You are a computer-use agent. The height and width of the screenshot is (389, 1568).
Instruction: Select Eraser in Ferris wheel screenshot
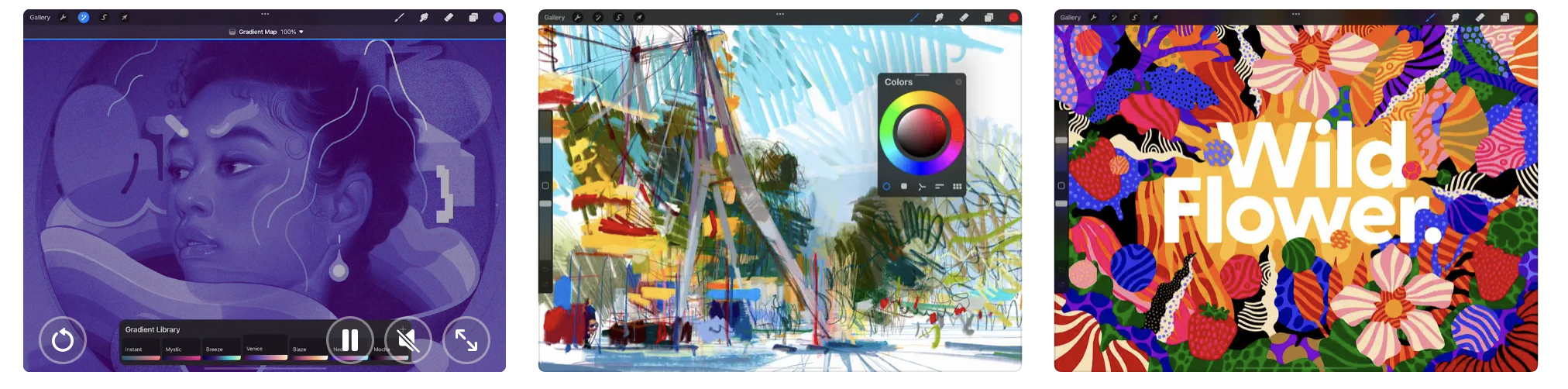pos(964,17)
